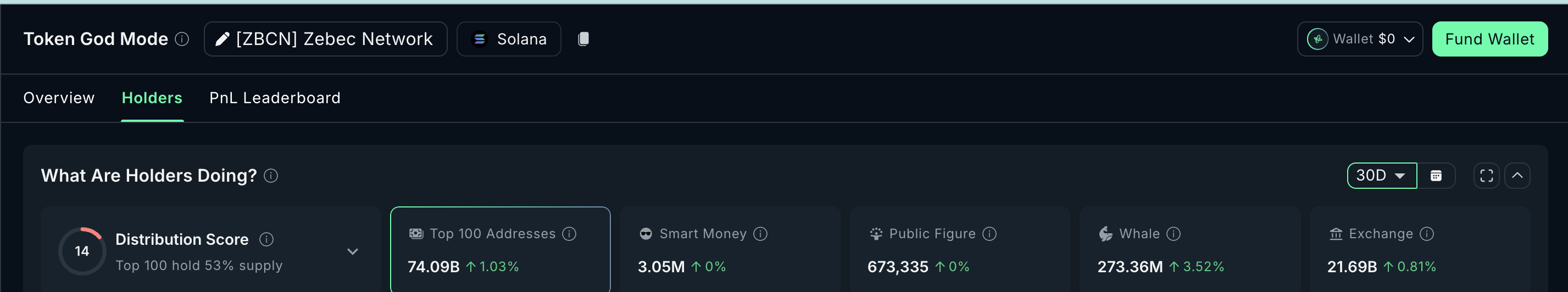Switch to the Overview tab

point(59,98)
